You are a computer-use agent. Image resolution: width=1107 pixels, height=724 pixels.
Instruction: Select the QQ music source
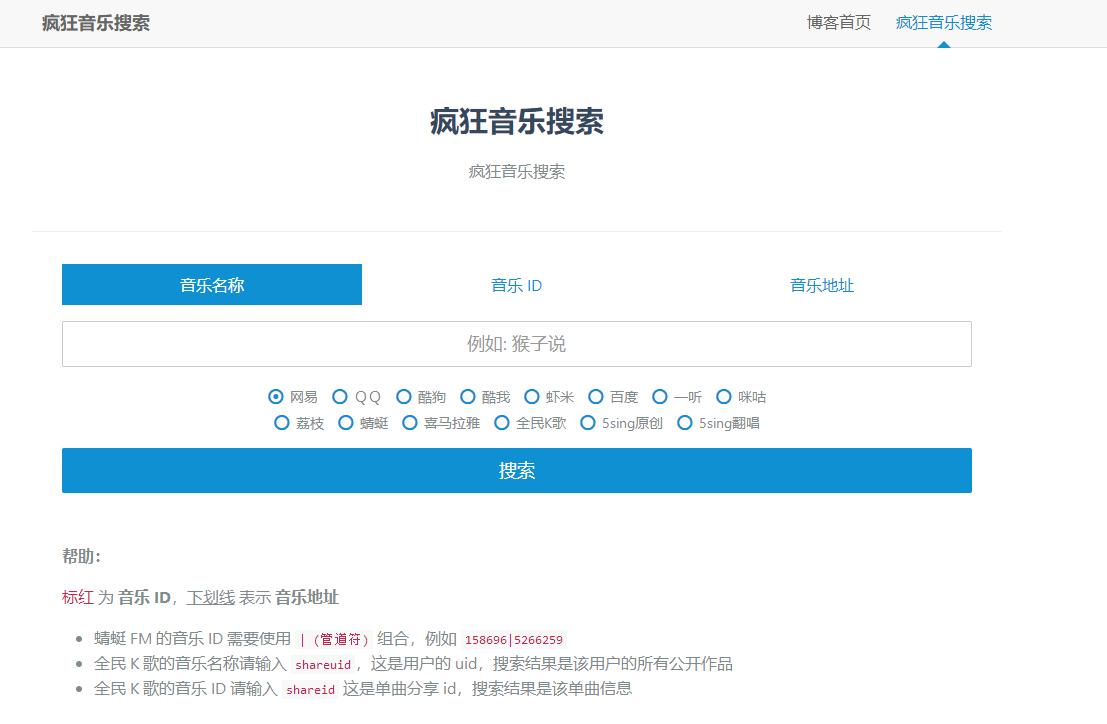[339, 397]
